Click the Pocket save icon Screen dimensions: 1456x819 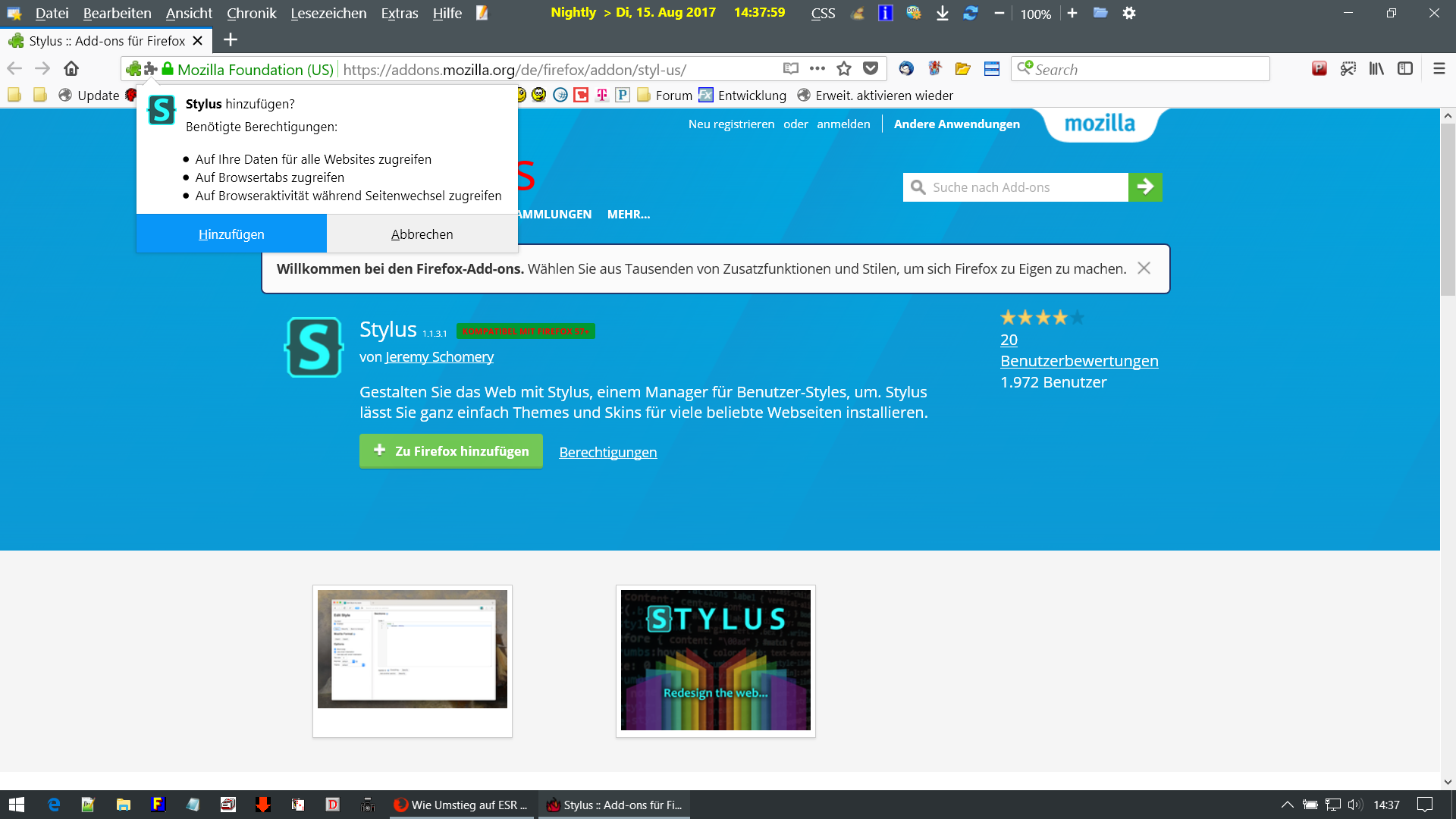[871, 69]
